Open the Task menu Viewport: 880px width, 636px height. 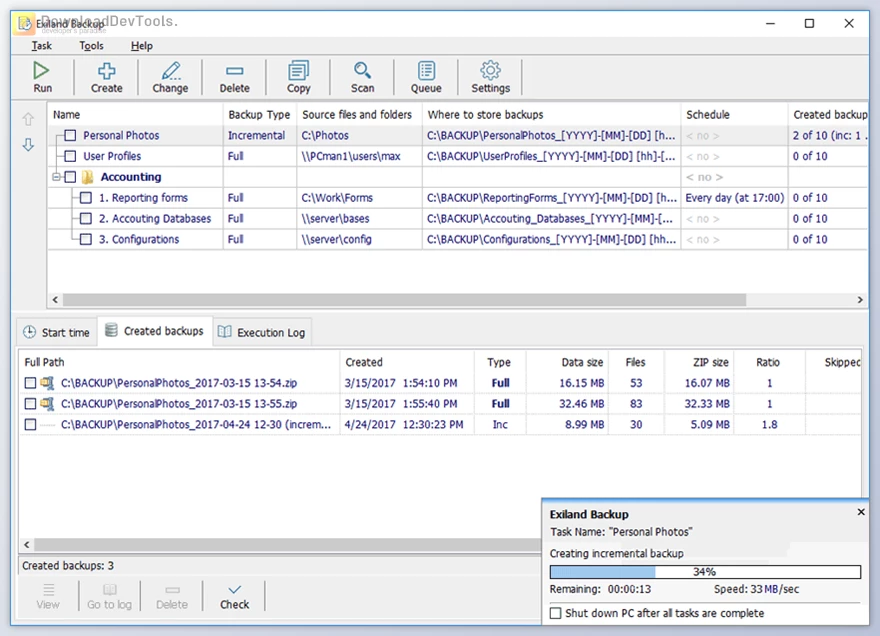[42, 46]
